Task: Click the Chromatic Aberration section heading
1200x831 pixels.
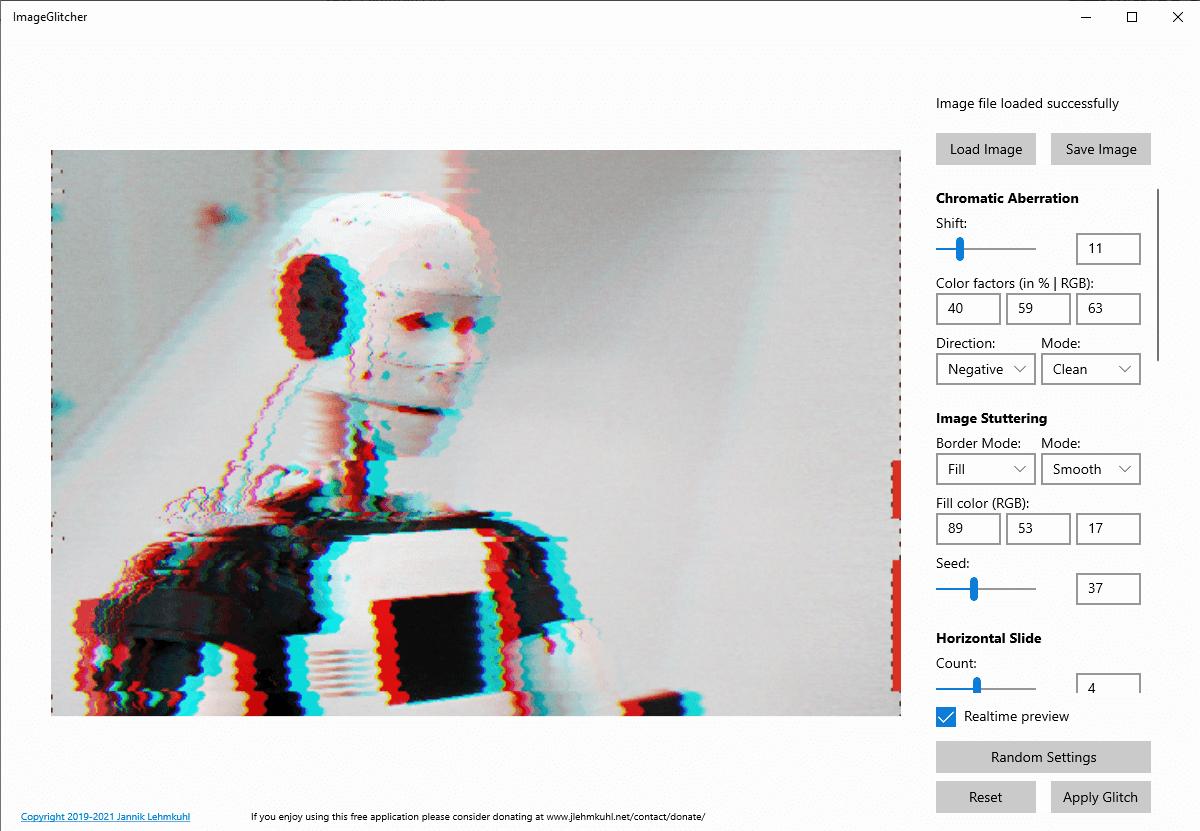Action: click(x=1007, y=198)
